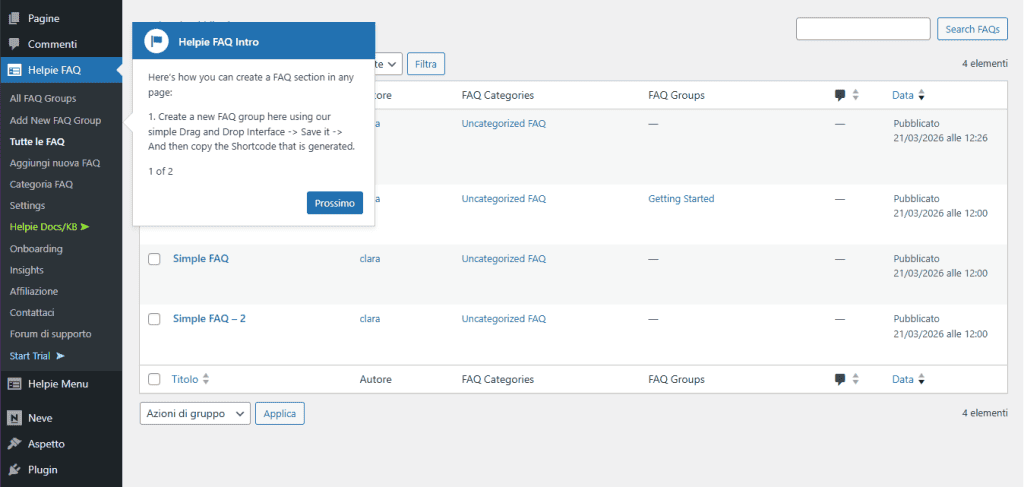Image resolution: width=1024 pixels, height=487 pixels.
Task: Open Insights submenu
Action: click(27, 270)
